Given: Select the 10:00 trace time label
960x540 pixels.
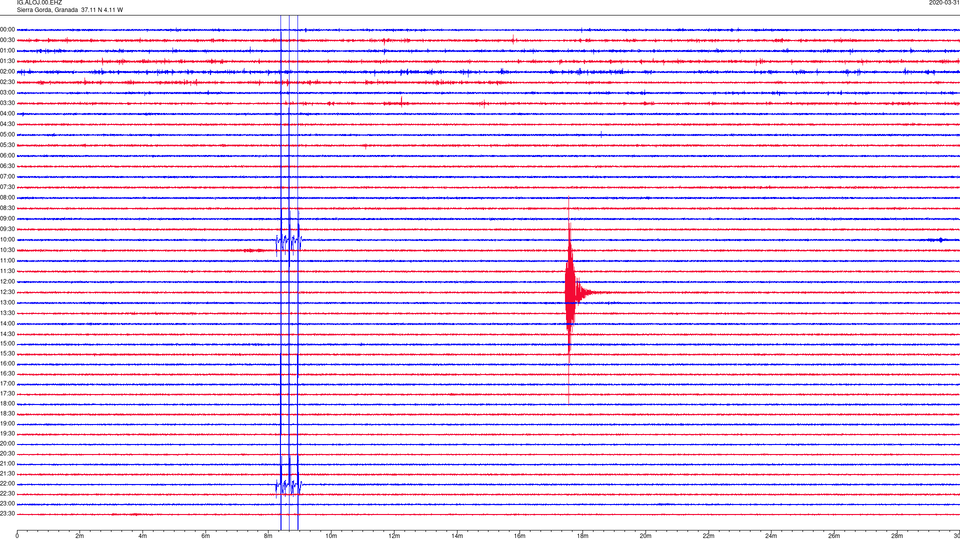Looking at the screenshot, I should [x=7, y=240].
